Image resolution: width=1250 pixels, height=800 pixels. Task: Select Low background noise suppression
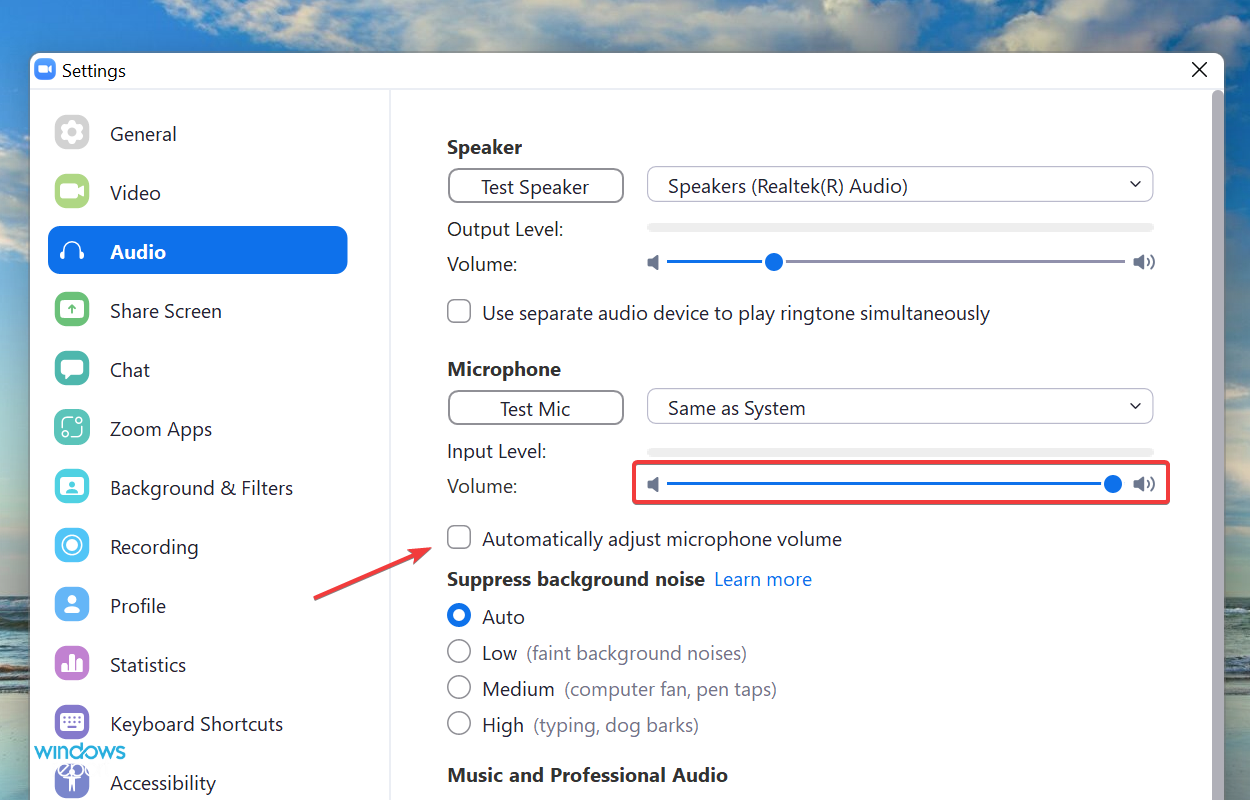tap(459, 653)
